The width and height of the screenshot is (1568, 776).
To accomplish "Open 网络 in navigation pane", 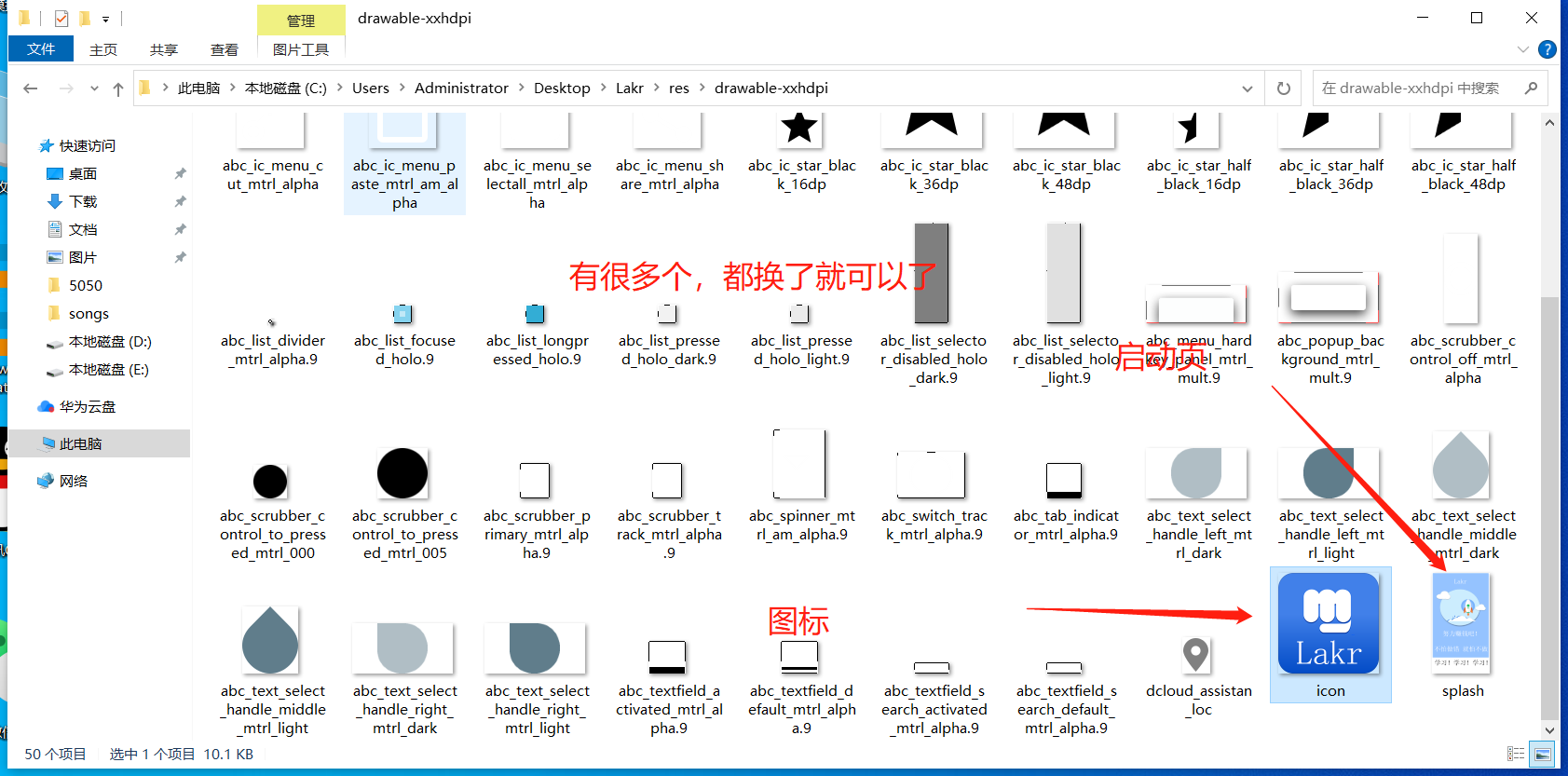I will [74, 482].
